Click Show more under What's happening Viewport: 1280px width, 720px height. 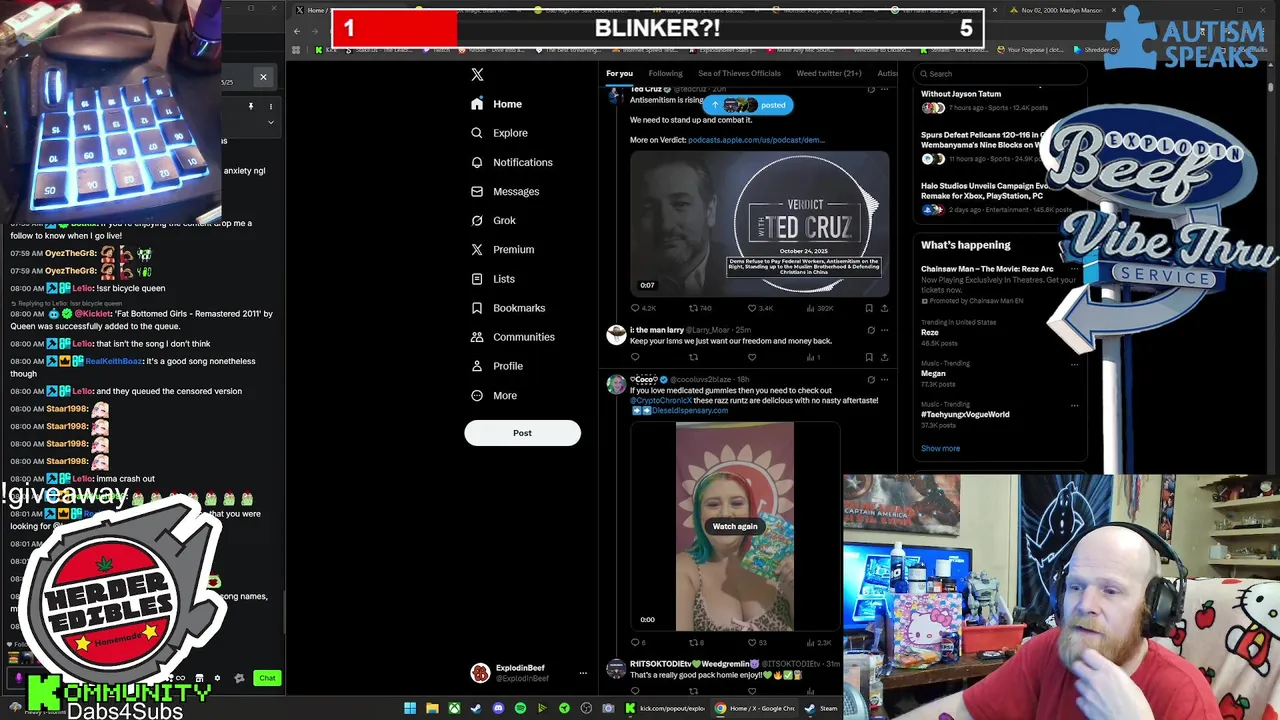[x=940, y=449]
